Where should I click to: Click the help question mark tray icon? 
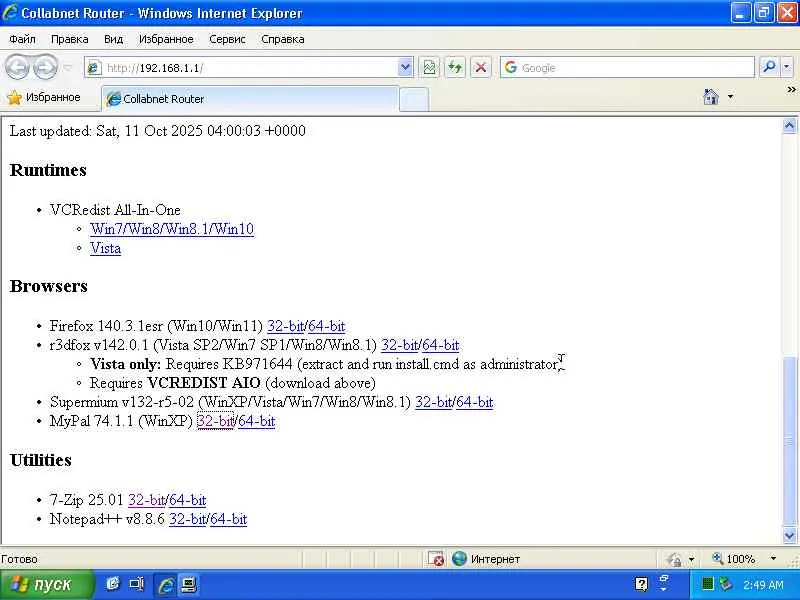(x=641, y=584)
